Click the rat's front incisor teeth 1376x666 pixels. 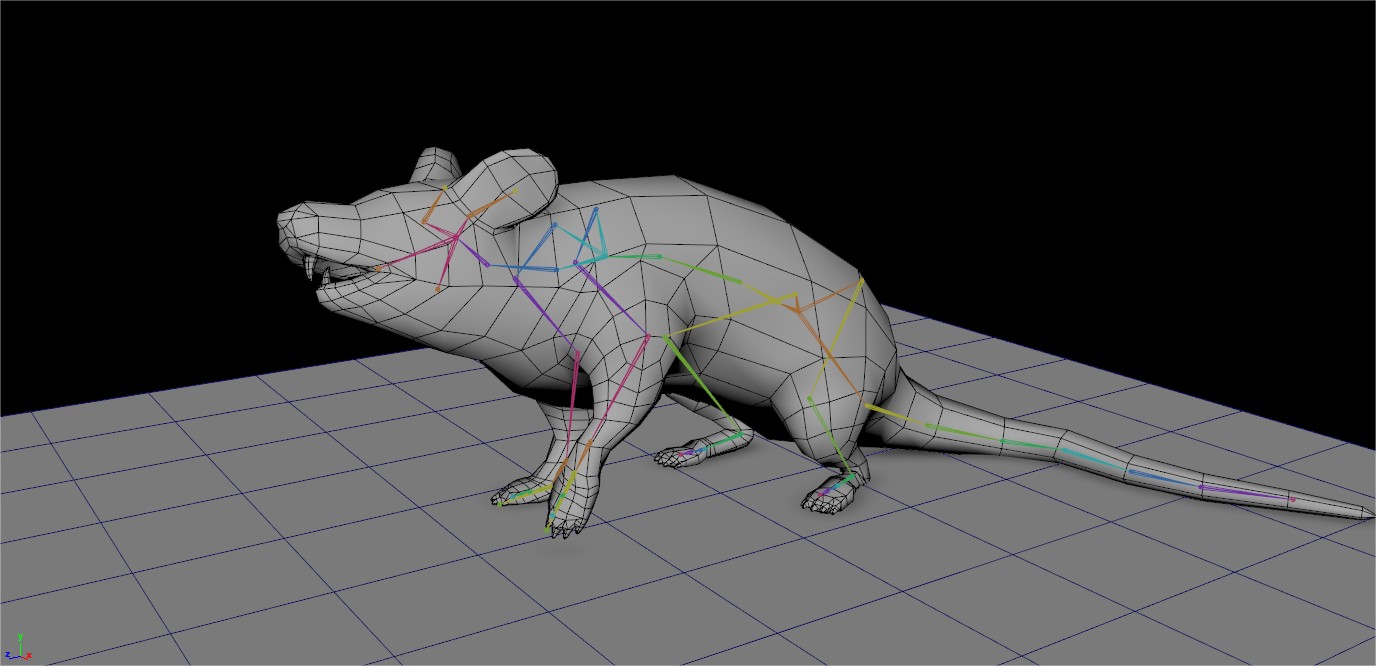pyautogui.click(x=311, y=267)
